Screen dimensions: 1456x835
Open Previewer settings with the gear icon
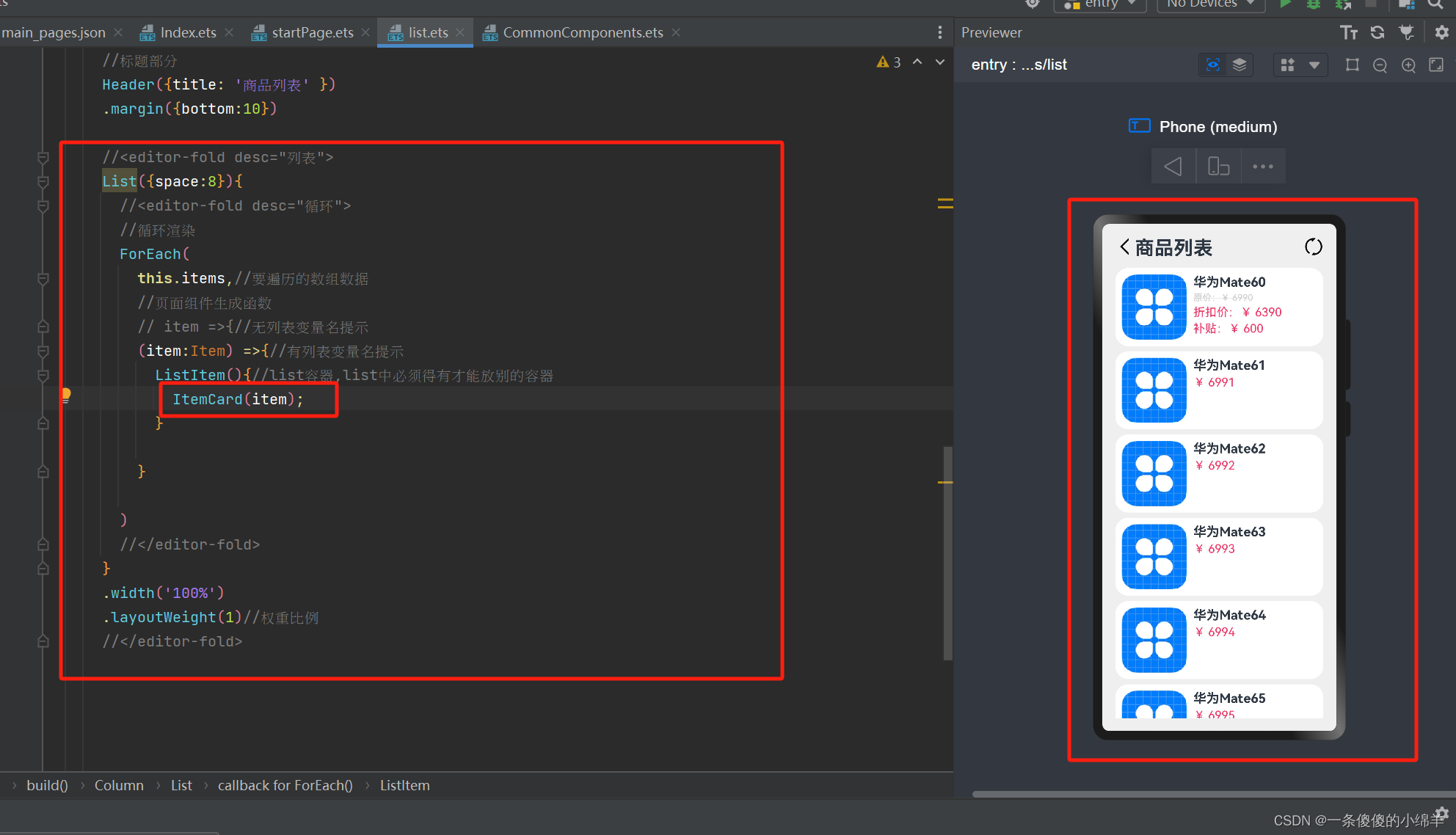[1441, 32]
